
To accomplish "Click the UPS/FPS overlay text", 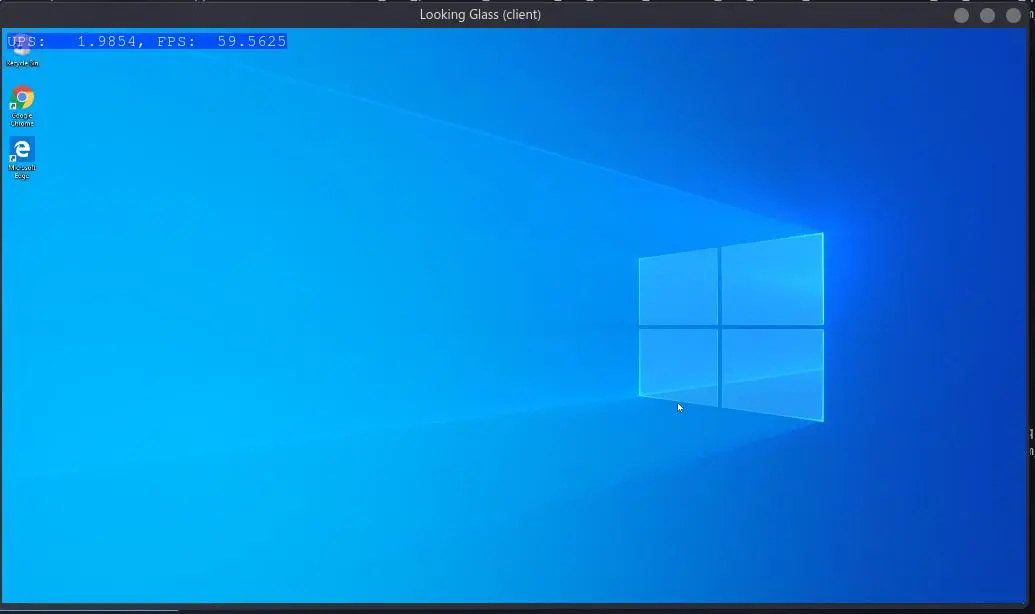I will tap(147, 42).
